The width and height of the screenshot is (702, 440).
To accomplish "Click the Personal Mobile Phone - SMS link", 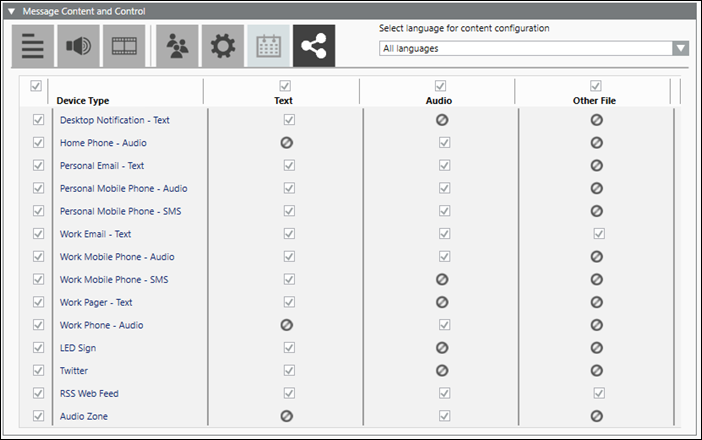I will point(120,211).
